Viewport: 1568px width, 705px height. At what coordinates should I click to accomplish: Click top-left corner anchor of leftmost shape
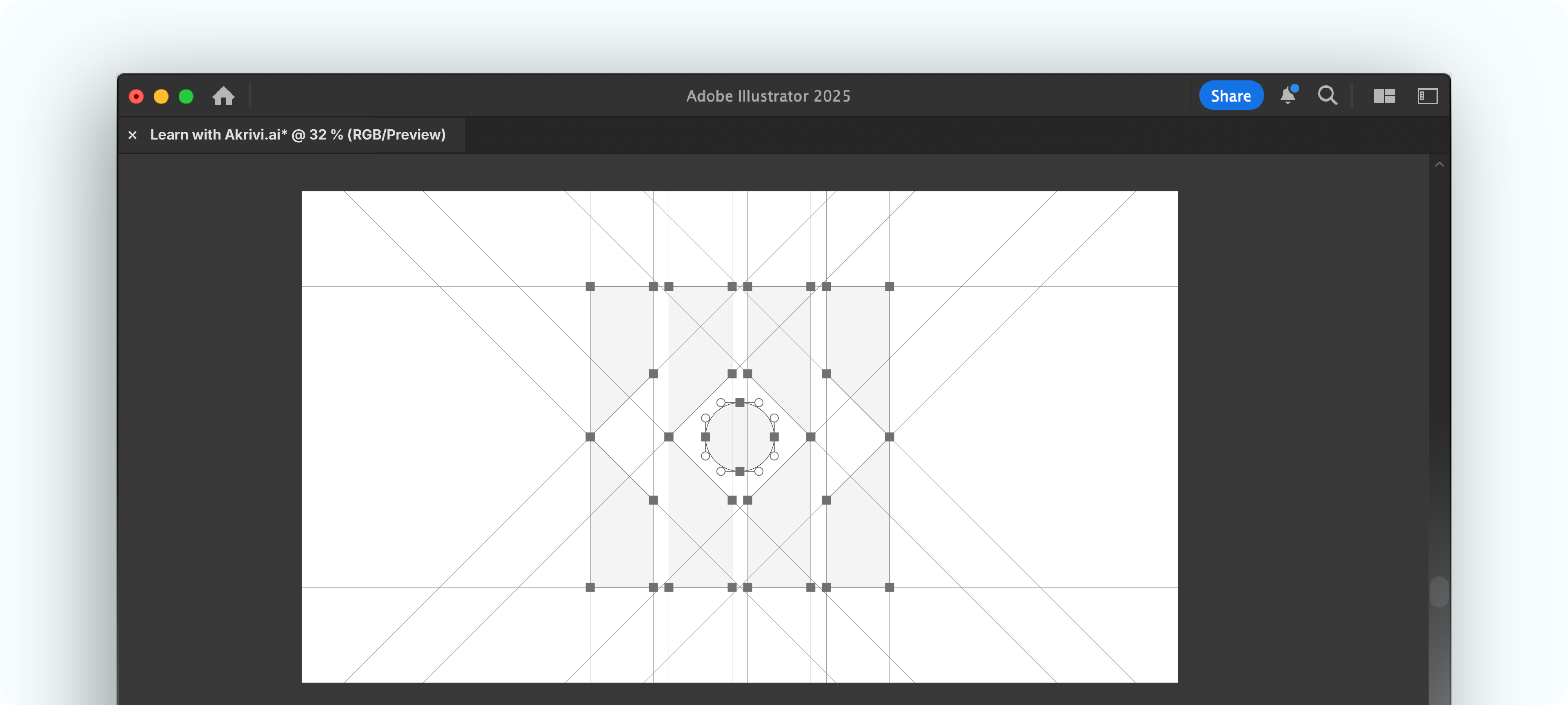pyautogui.click(x=590, y=286)
